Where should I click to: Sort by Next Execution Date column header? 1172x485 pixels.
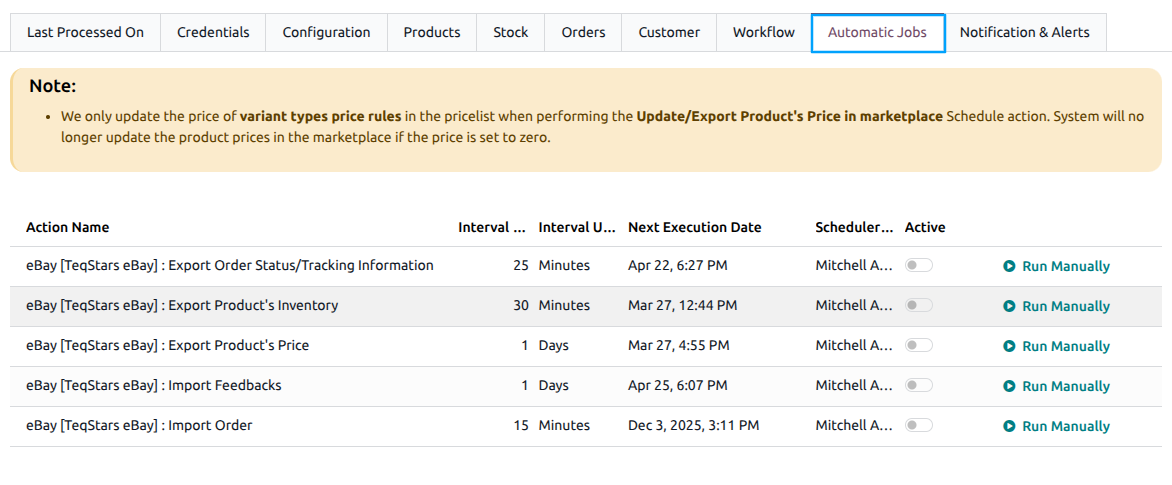(694, 227)
